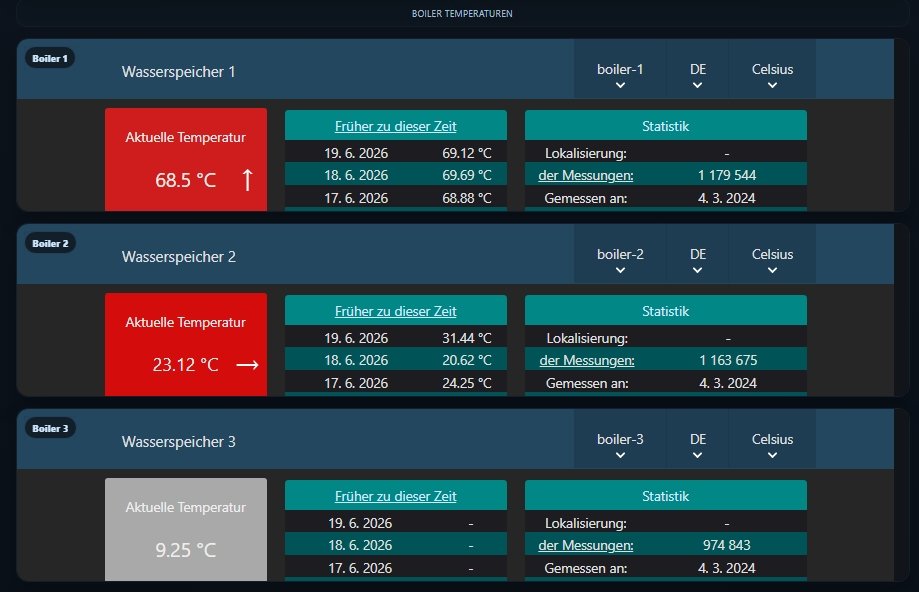
Task: Click the upward trend arrow for Wasserspeicher 1
Action: (247, 180)
